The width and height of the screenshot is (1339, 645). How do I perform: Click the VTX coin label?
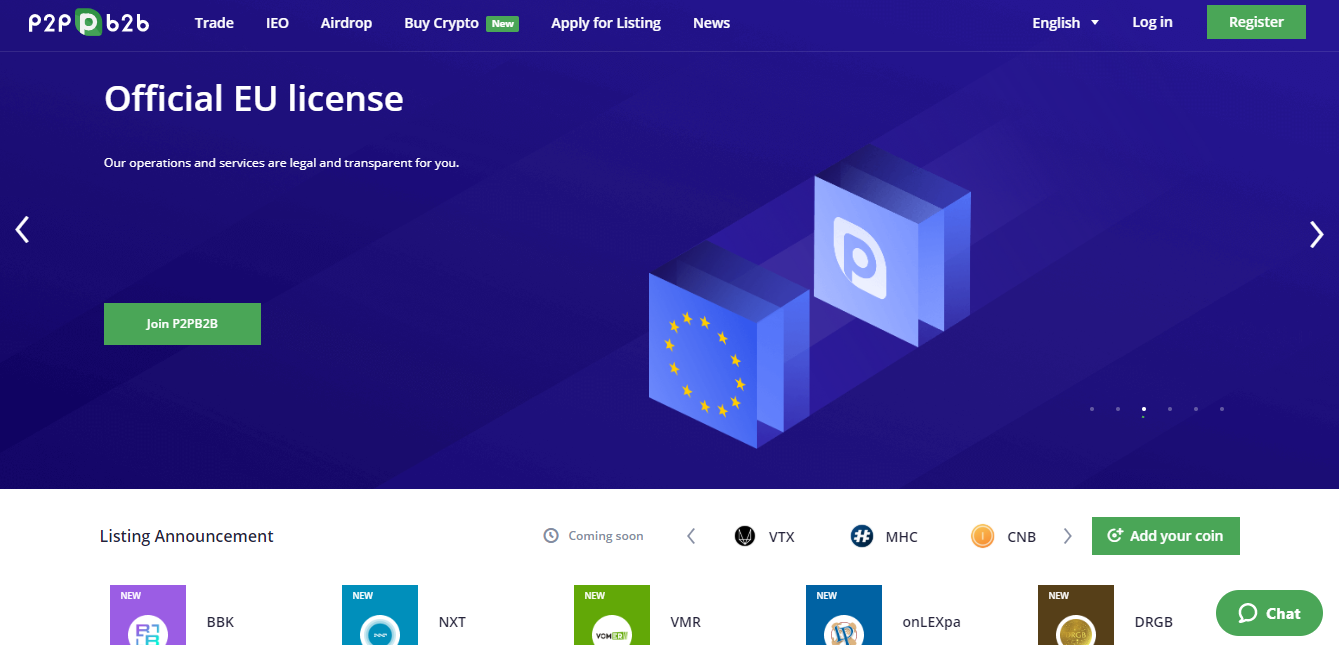(782, 537)
